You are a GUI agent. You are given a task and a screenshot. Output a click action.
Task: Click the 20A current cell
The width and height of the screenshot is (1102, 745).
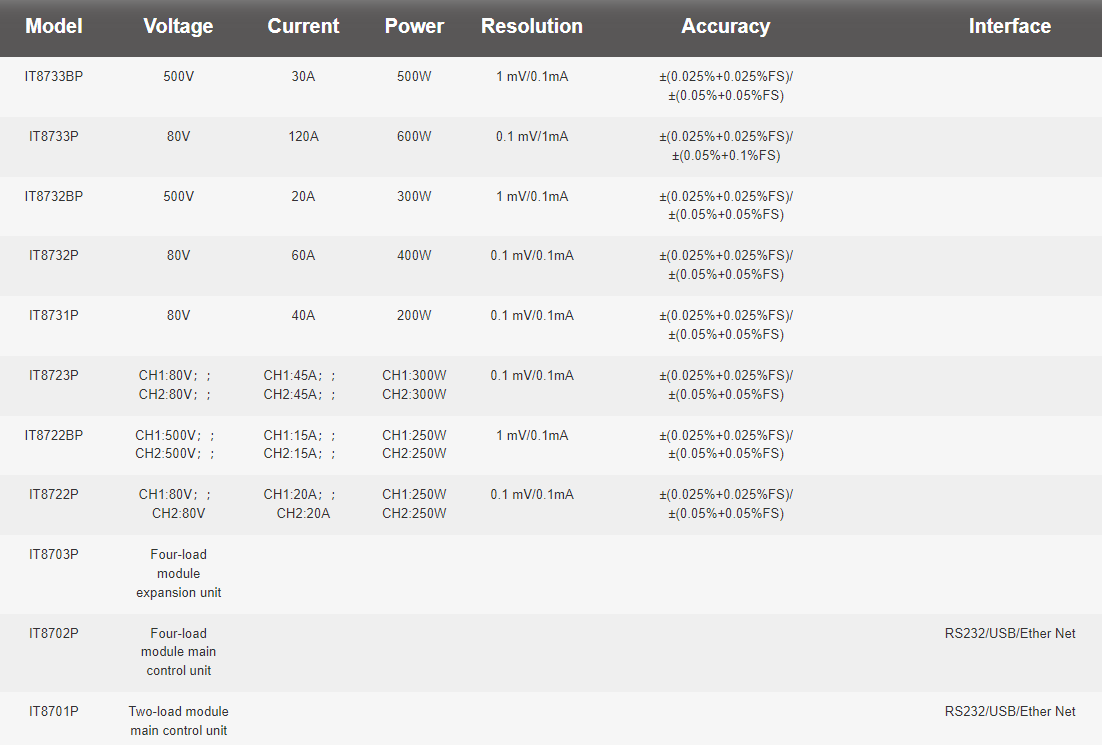point(304,196)
